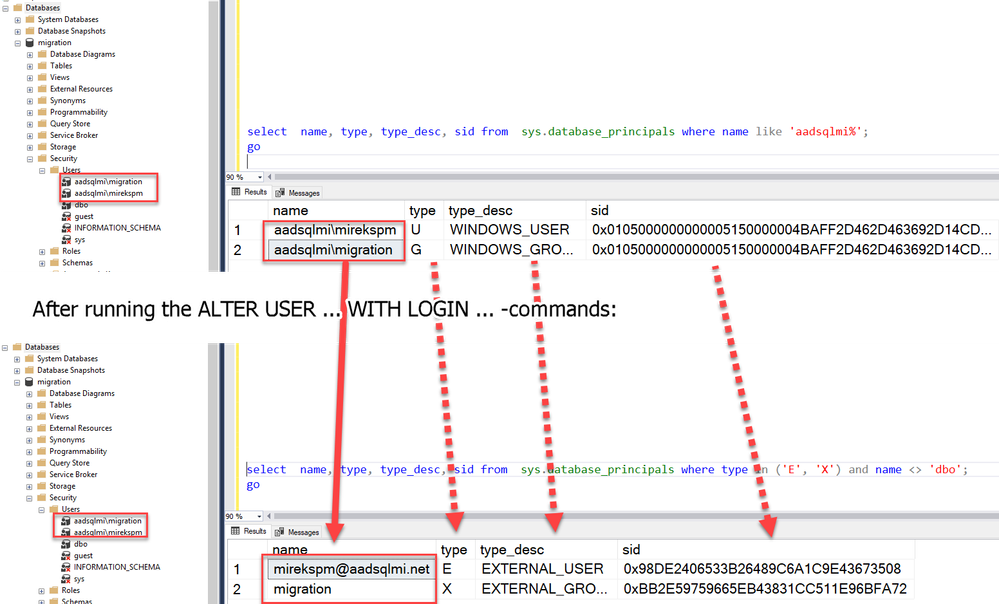
Task: Click the Synonyms folder icon in lower tree
Action: [x=41, y=440]
